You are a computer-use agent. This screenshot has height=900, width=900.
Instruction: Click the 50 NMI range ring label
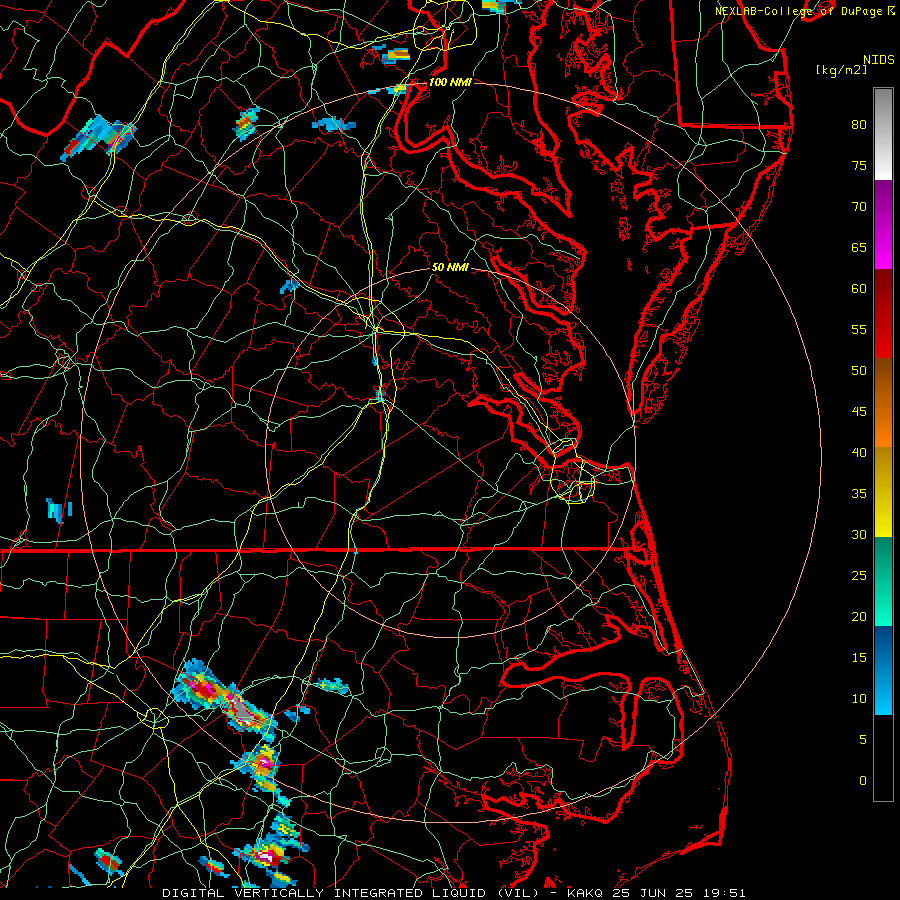pyautogui.click(x=450, y=267)
